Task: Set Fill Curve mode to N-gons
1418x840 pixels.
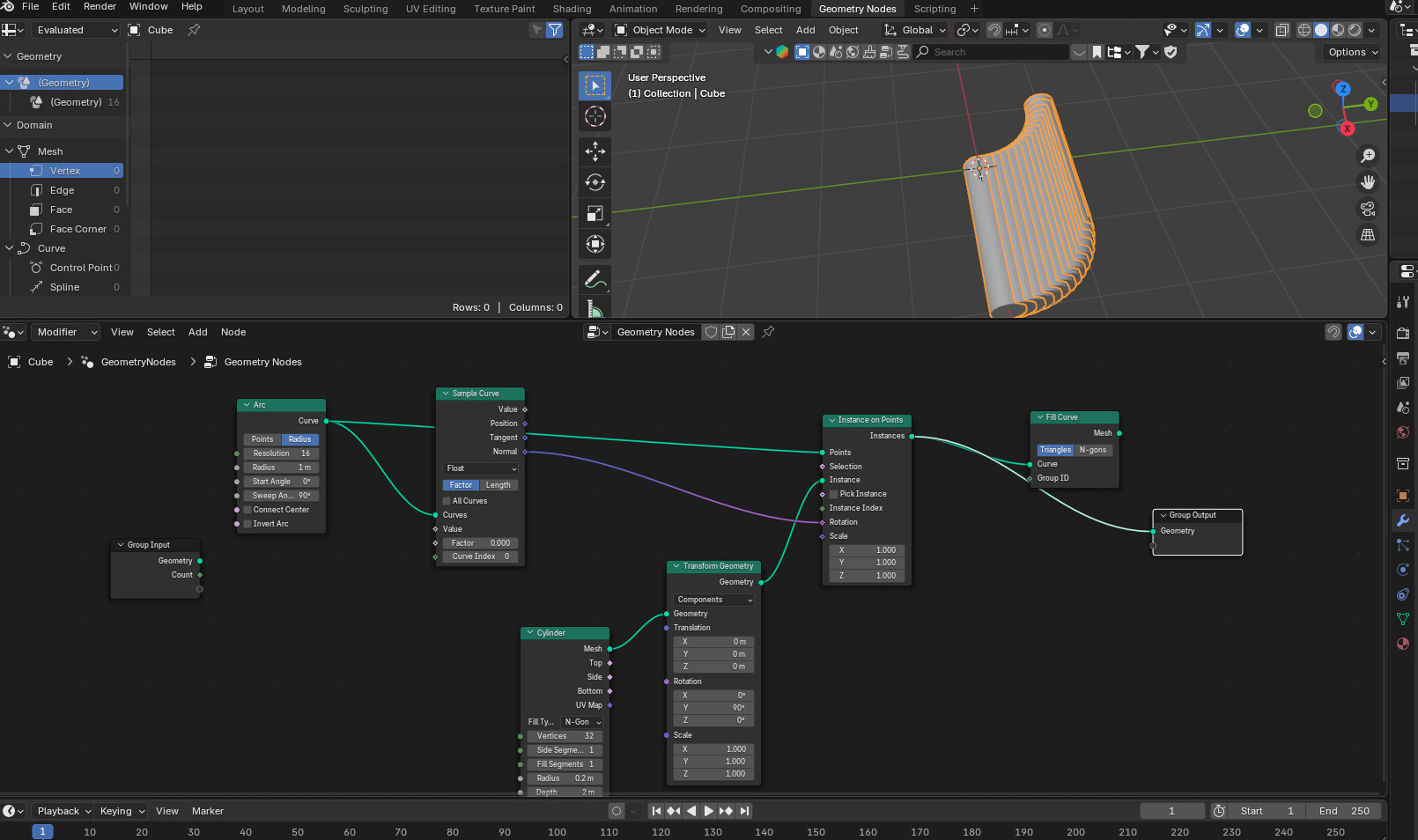Action: click(1093, 450)
